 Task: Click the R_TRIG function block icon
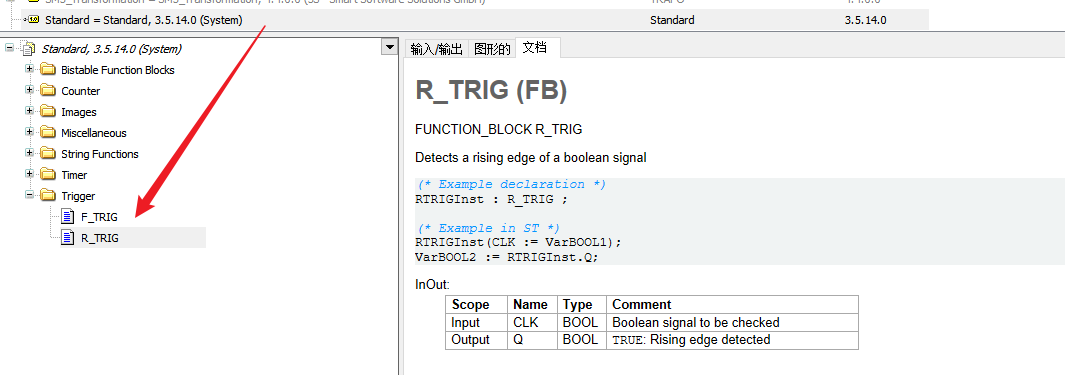point(67,238)
